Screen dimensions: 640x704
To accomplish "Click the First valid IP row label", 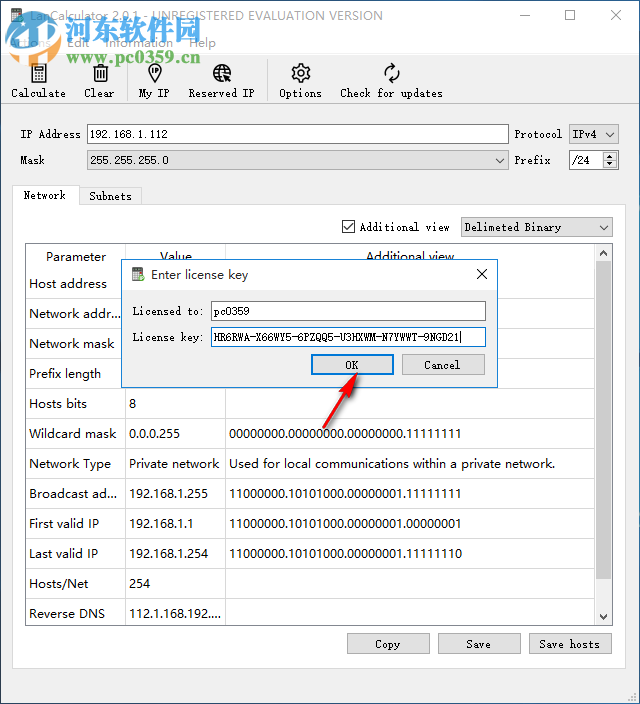I will coord(64,524).
